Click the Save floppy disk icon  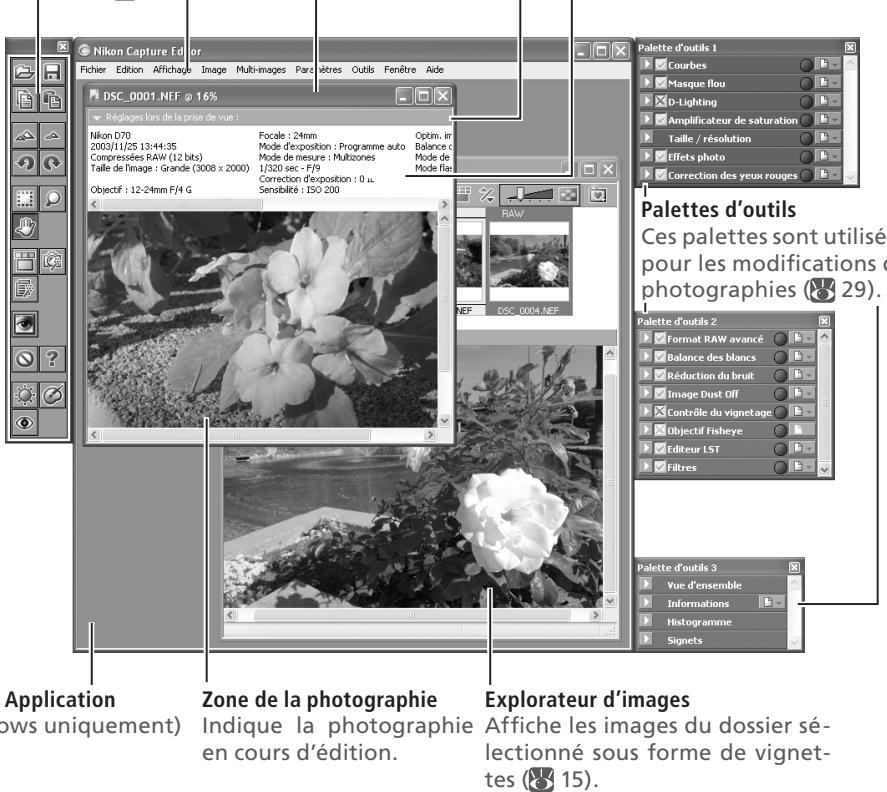[x=53, y=72]
